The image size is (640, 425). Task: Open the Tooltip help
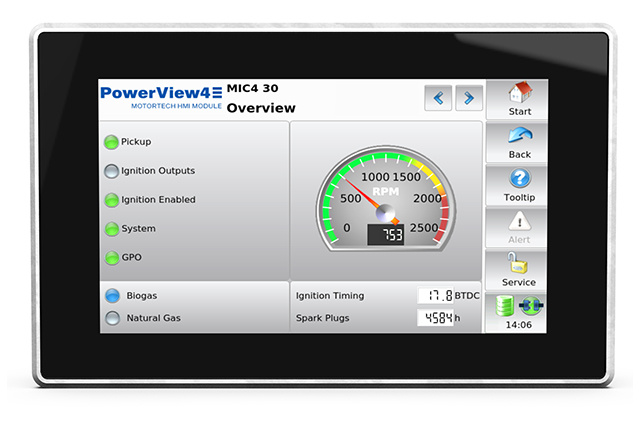click(x=519, y=186)
